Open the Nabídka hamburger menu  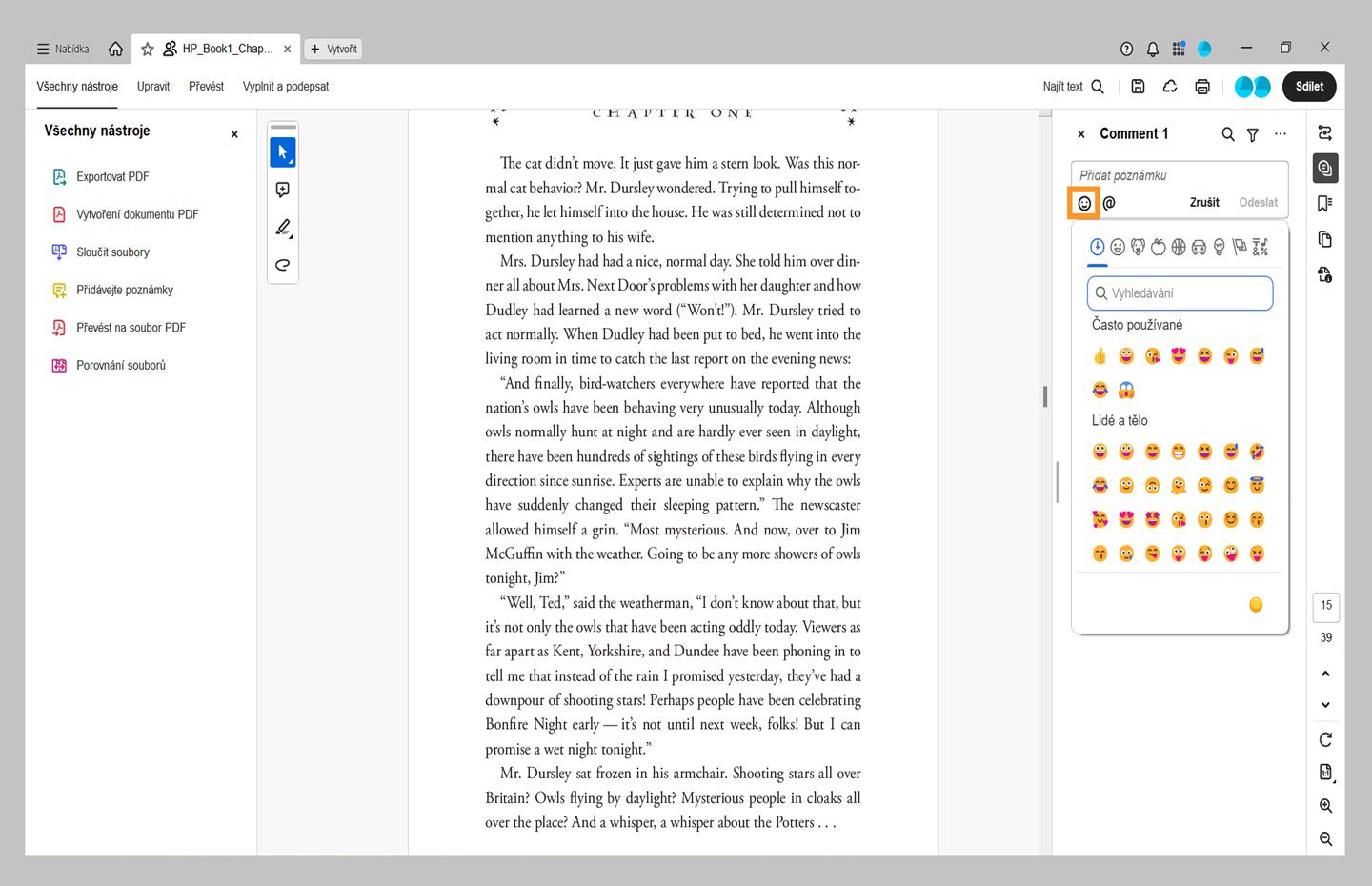(x=63, y=49)
